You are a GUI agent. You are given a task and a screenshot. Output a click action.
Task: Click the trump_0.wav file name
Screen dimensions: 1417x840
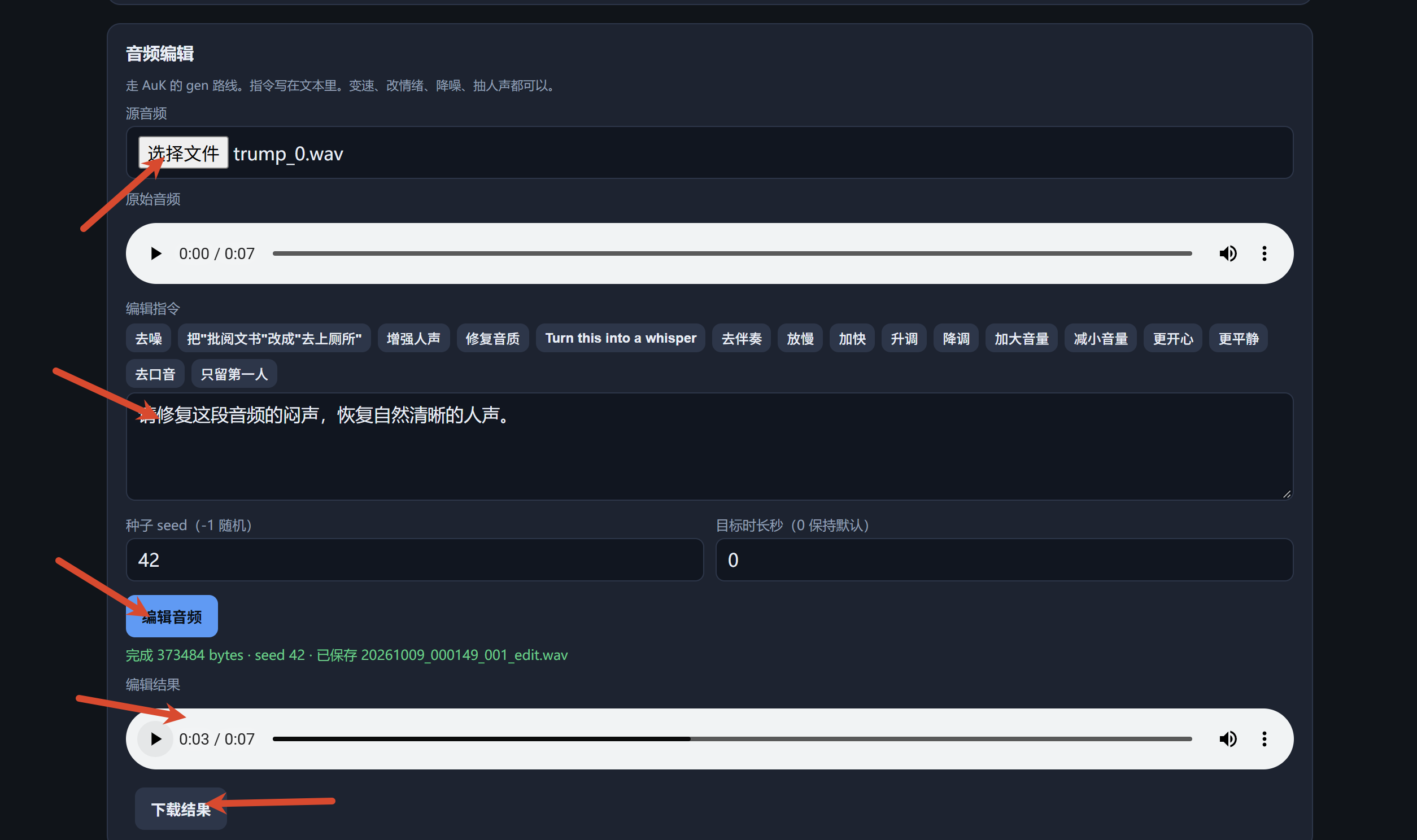click(x=288, y=154)
